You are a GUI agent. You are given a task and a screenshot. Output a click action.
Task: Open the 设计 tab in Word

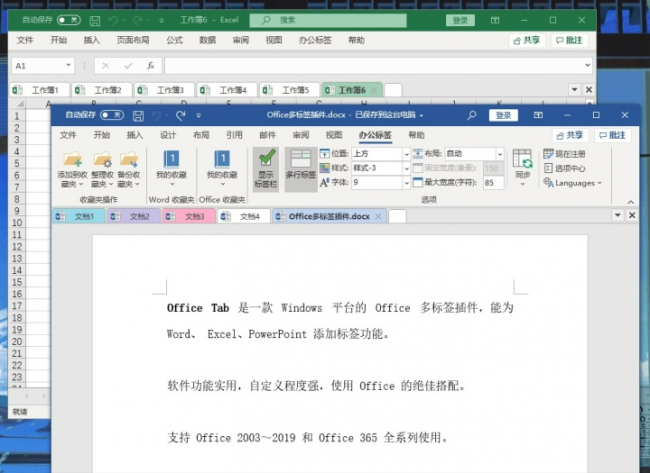[x=168, y=135]
